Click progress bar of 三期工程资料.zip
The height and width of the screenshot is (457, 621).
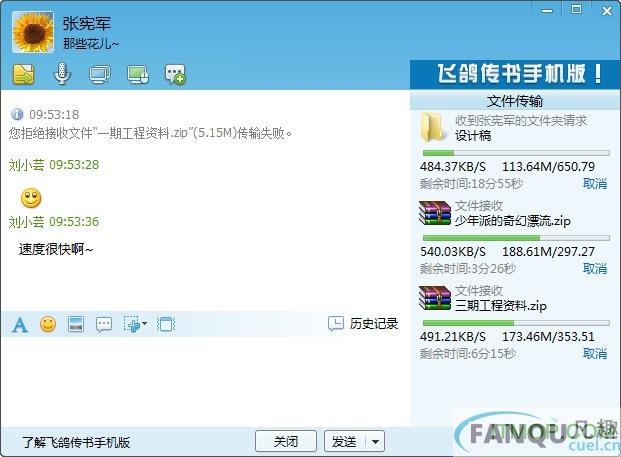[516, 323]
